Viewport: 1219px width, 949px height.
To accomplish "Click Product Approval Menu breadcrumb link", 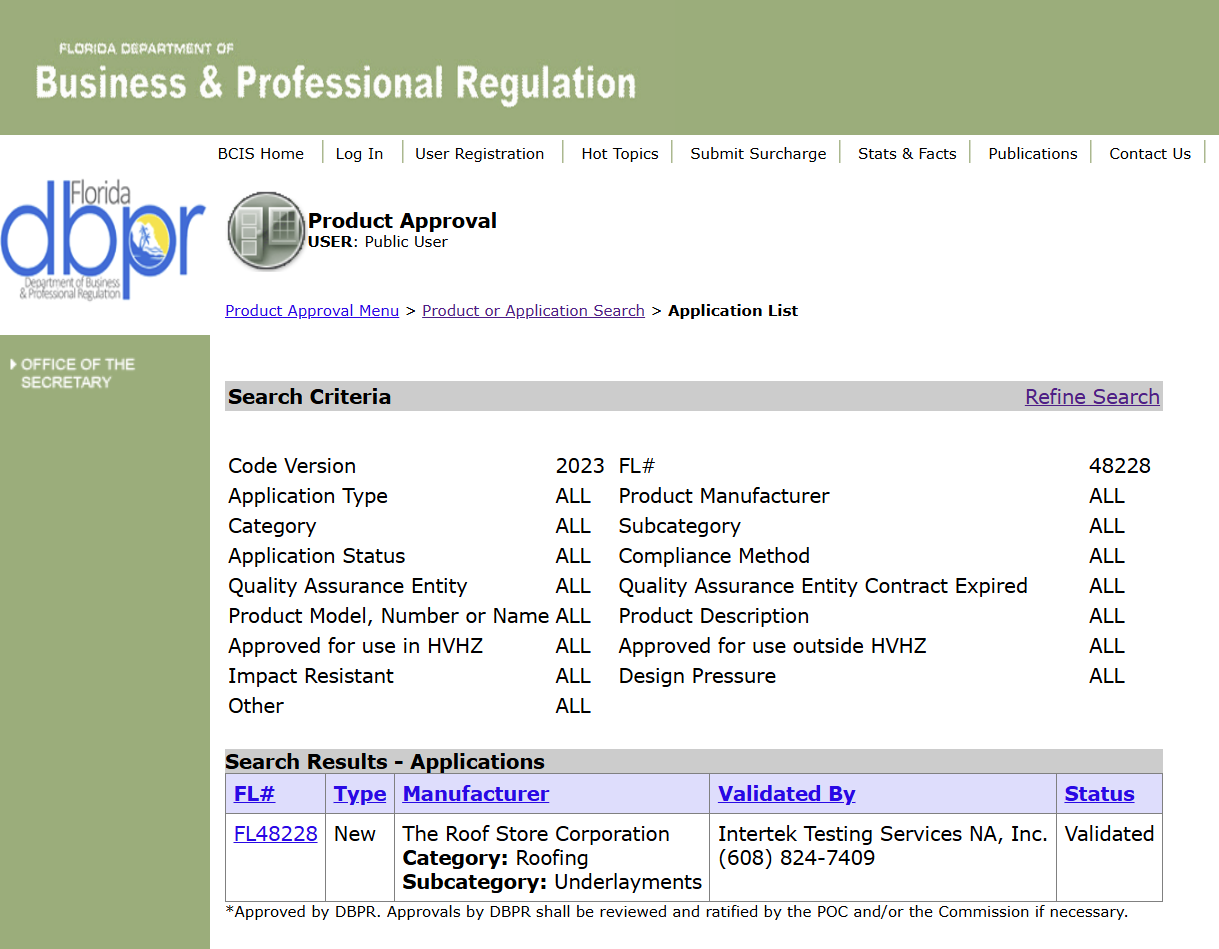I will [x=312, y=311].
